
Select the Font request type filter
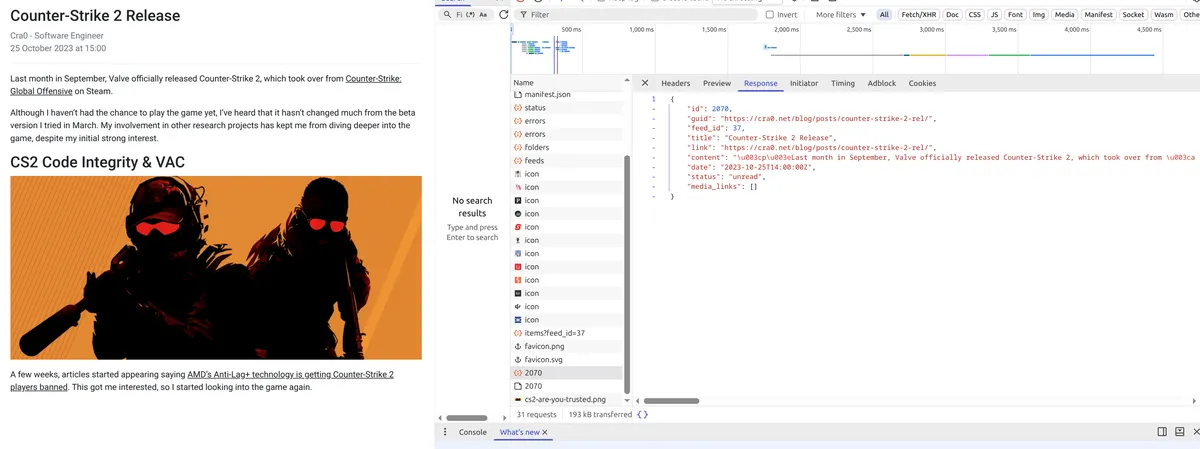[1015, 15]
